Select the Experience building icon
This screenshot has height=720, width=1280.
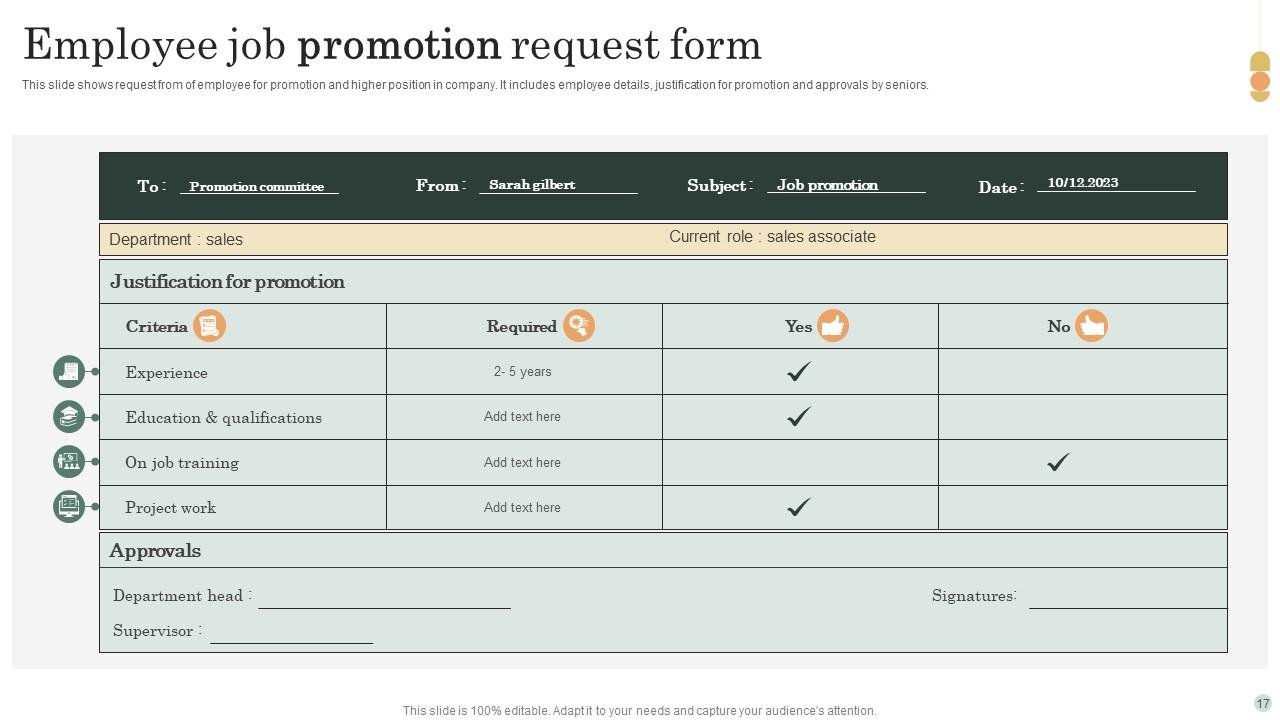69,372
